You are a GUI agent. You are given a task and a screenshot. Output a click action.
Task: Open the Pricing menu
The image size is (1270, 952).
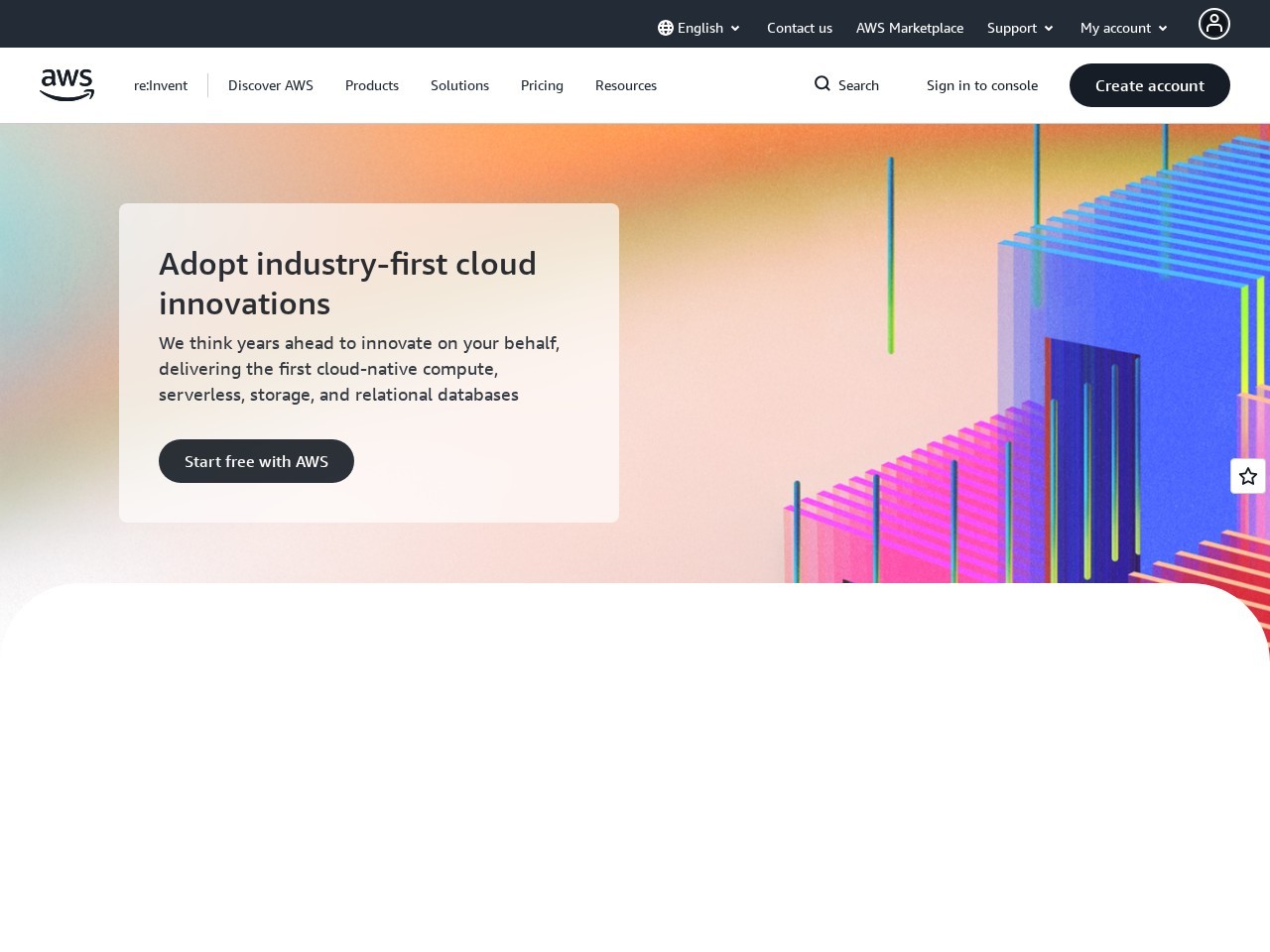pos(542,85)
